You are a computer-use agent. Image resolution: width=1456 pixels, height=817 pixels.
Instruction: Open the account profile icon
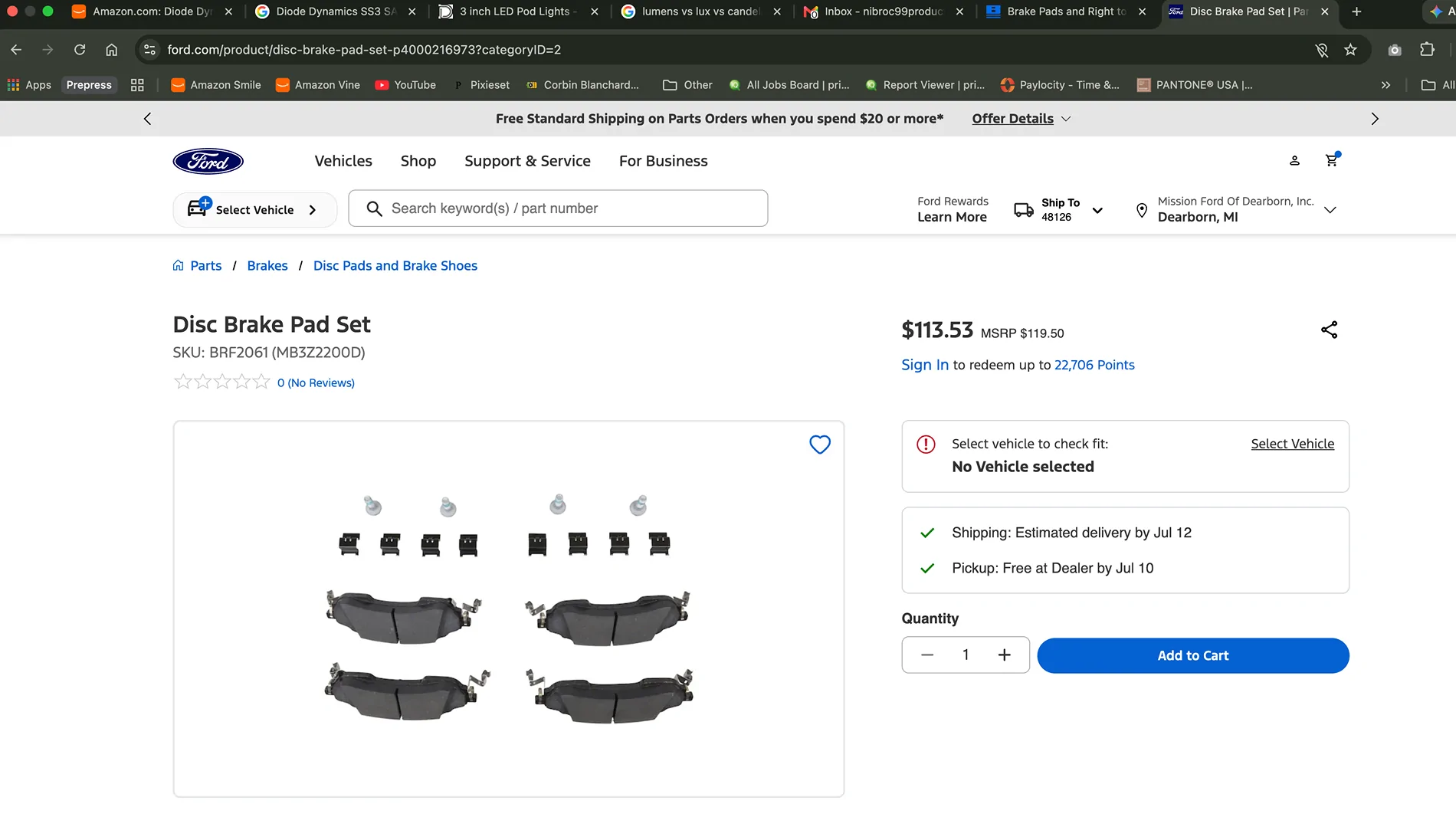pyautogui.click(x=1294, y=161)
